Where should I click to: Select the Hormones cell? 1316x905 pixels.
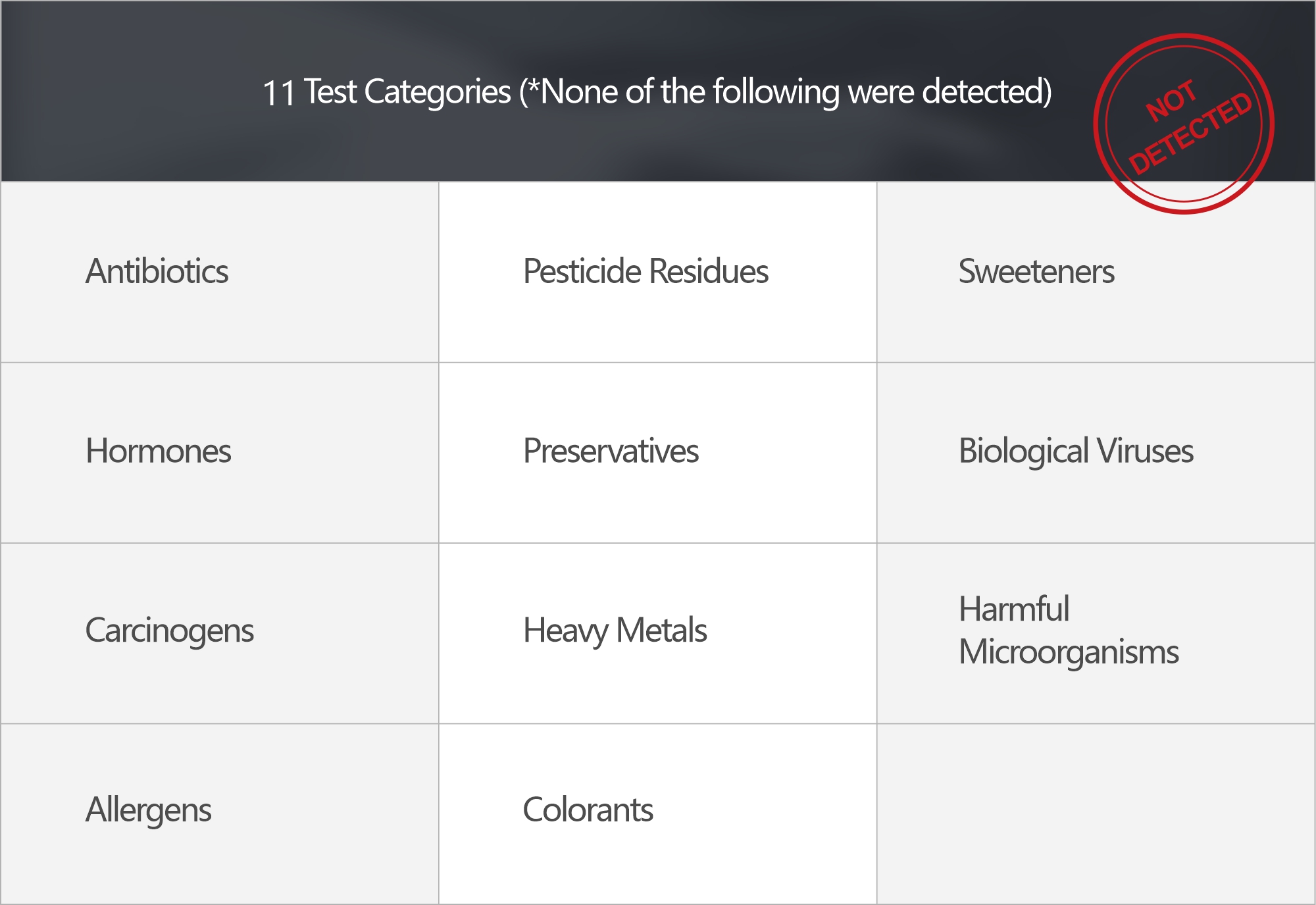158,452
